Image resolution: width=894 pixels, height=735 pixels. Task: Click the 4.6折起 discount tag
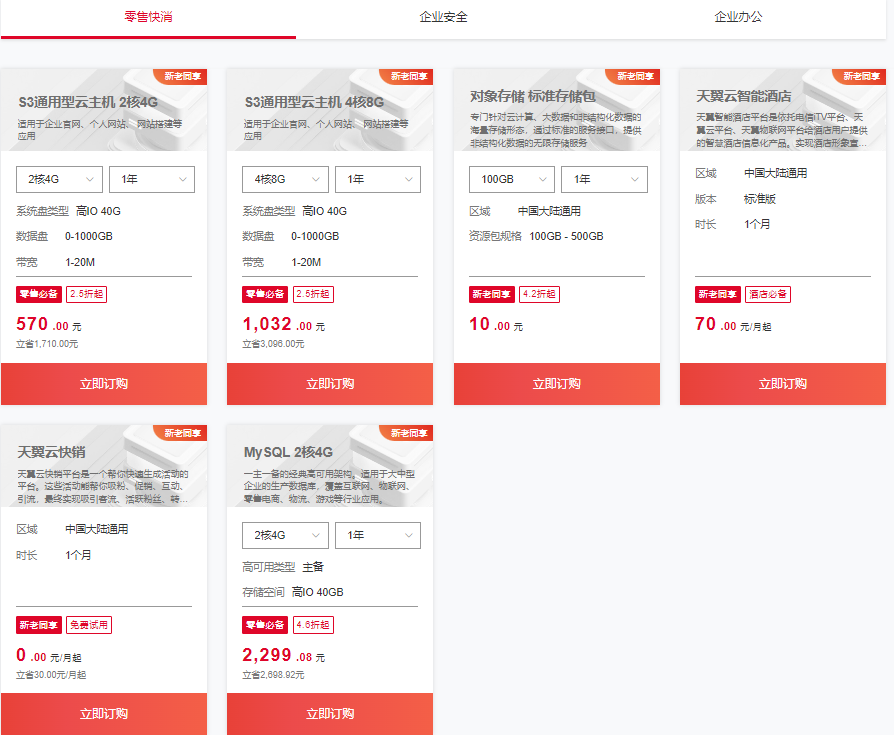[313, 625]
